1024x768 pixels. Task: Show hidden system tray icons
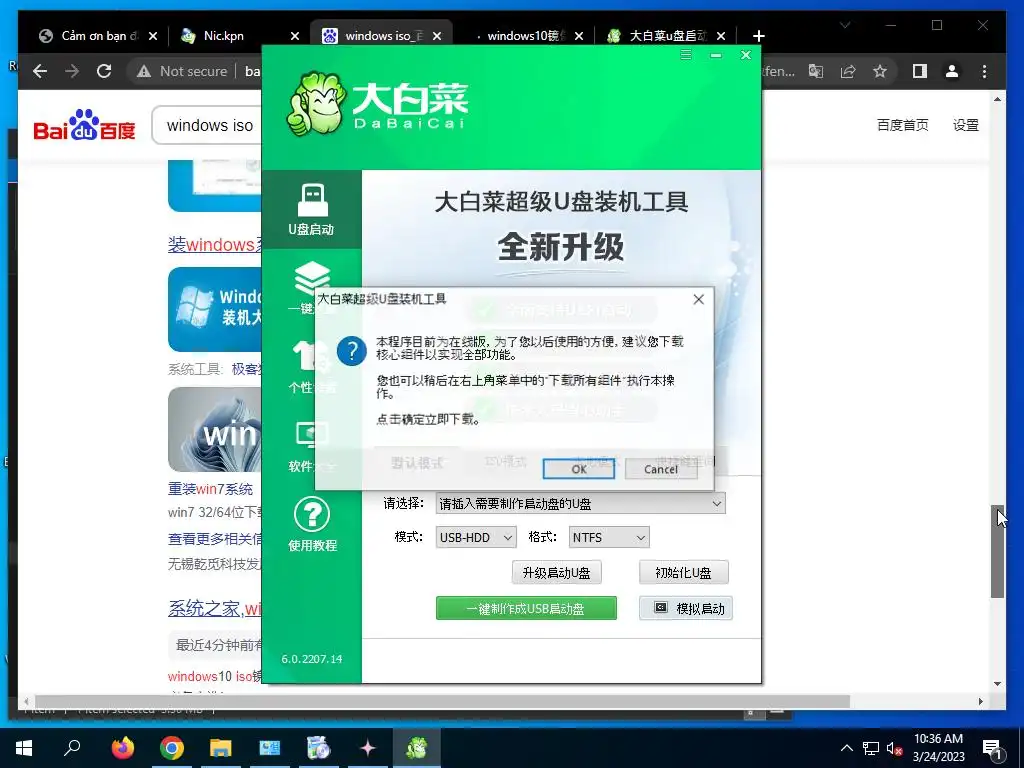(x=846, y=748)
